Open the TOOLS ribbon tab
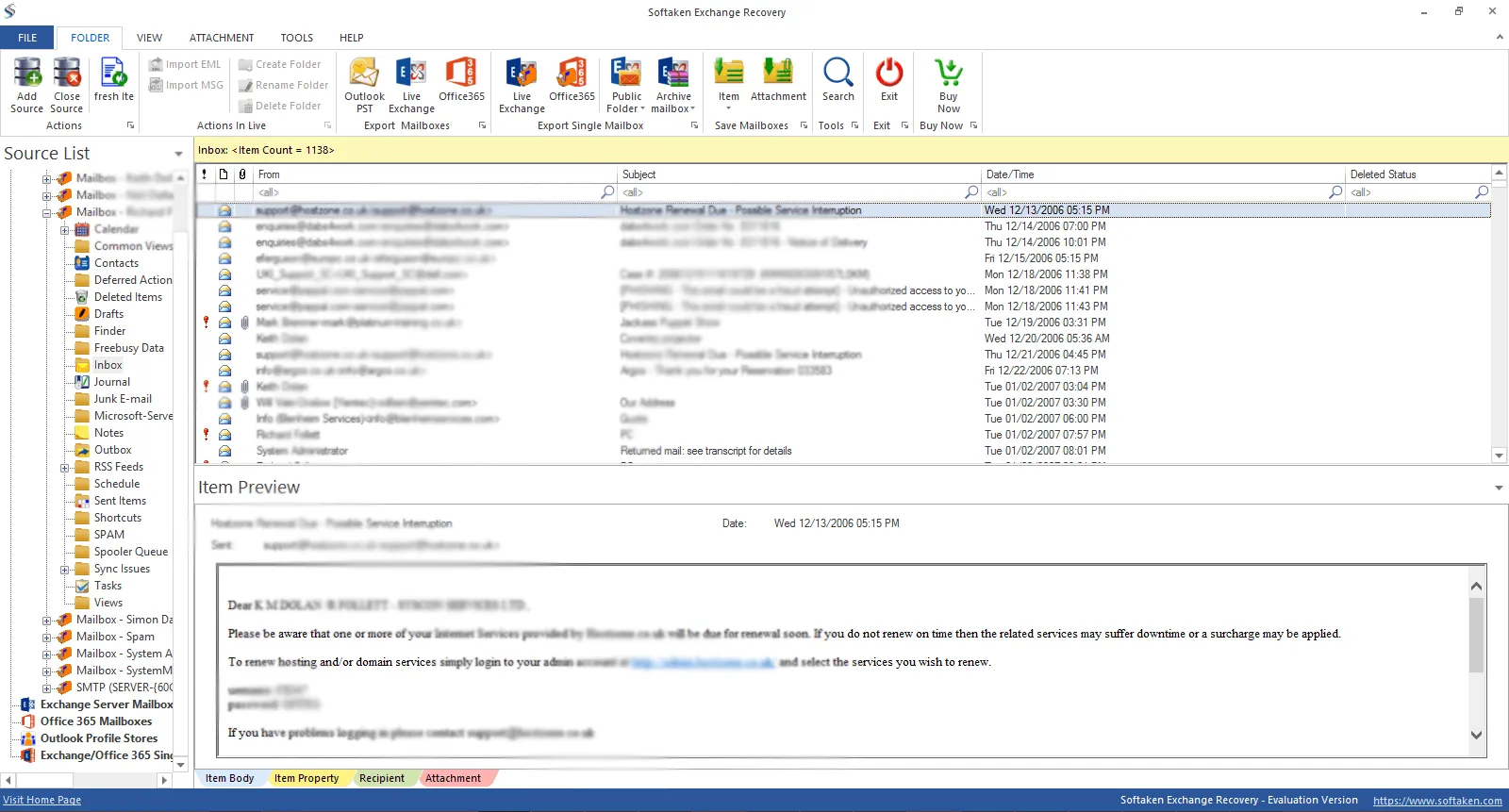 click(296, 38)
